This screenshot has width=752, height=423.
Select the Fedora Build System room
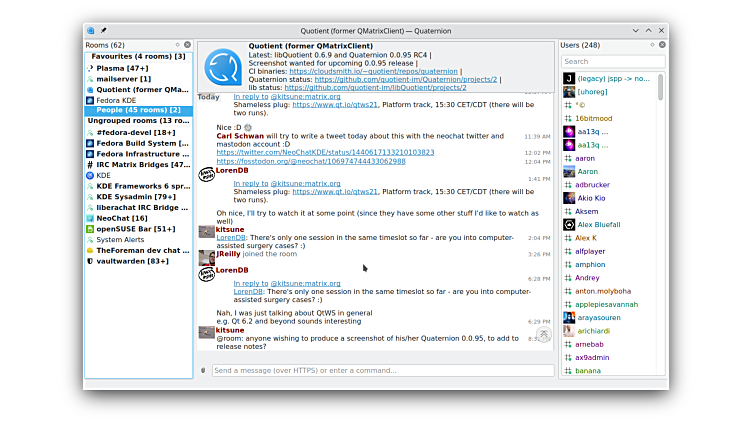click(x=142, y=143)
